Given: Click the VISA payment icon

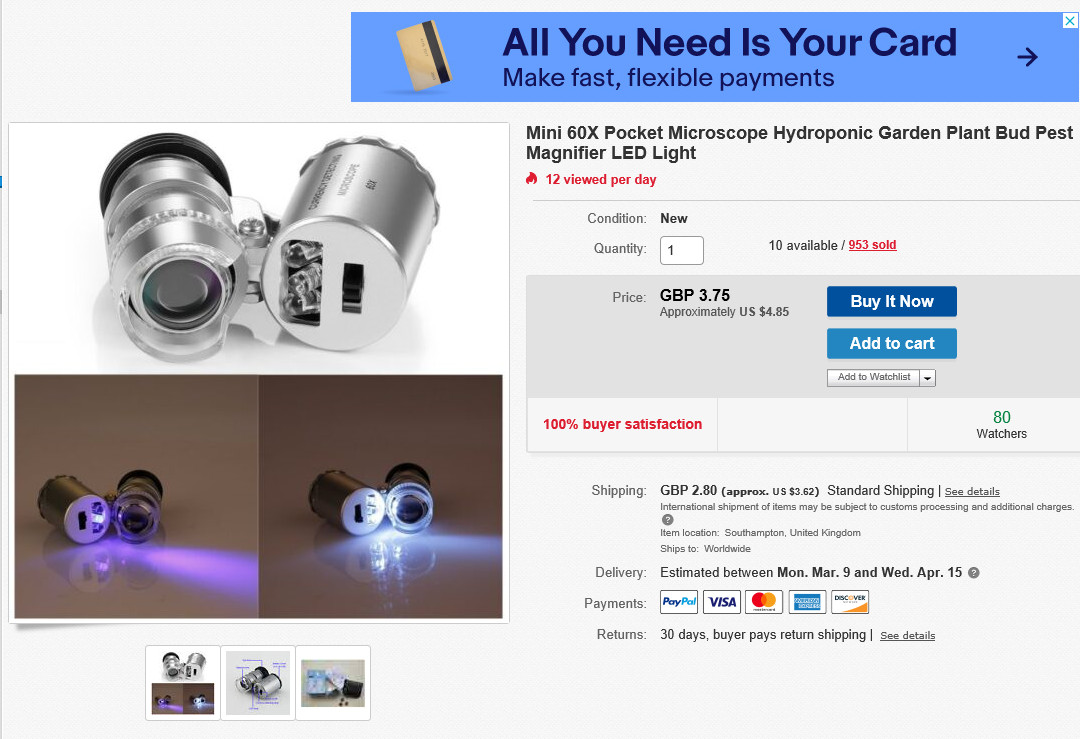Looking at the screenshot, I should (722, 602).
